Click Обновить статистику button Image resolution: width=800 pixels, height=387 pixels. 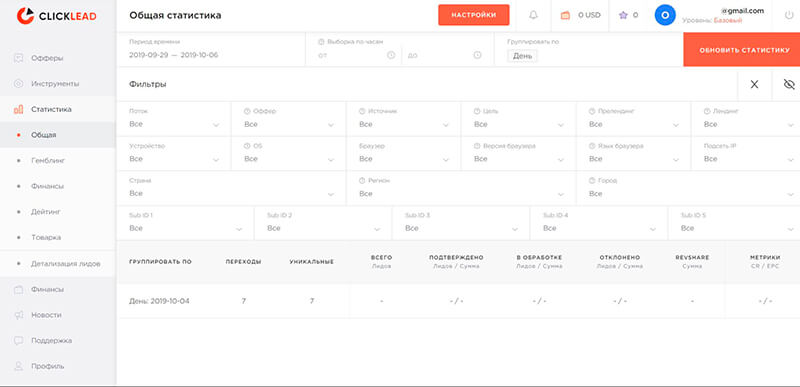click(742, 50)
